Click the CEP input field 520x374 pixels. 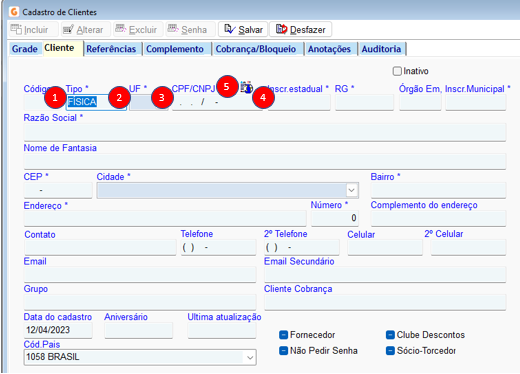pos(58,190)
